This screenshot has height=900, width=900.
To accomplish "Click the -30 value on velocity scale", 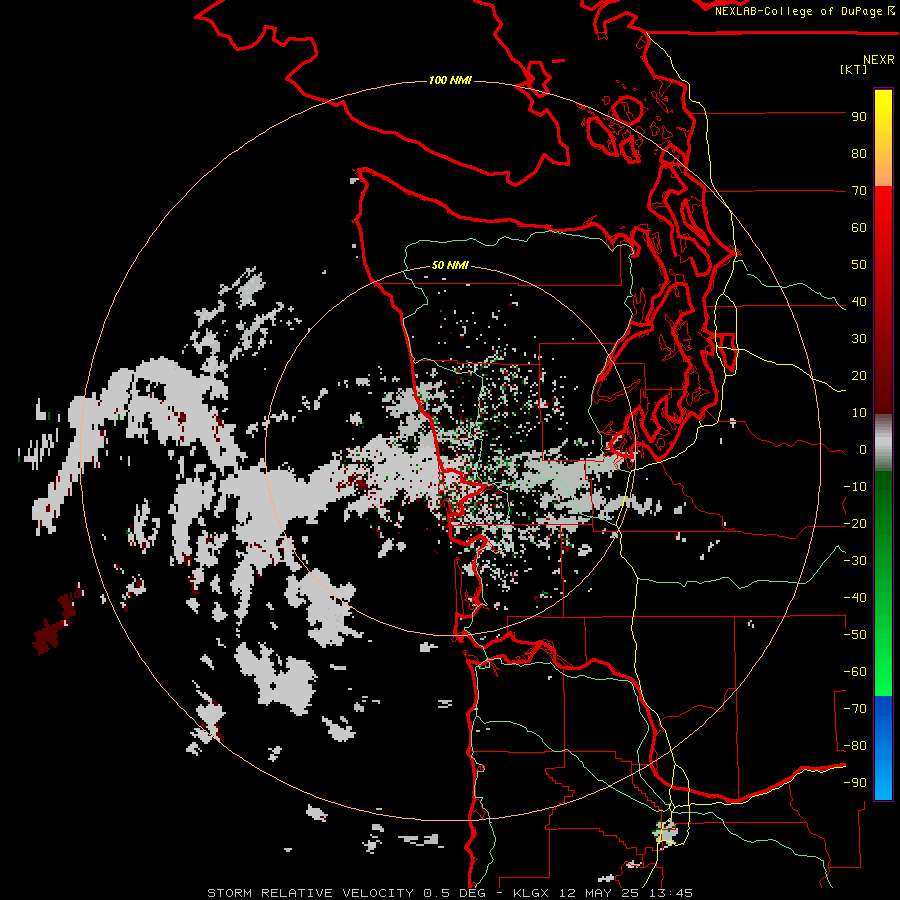I will (855, 561).
